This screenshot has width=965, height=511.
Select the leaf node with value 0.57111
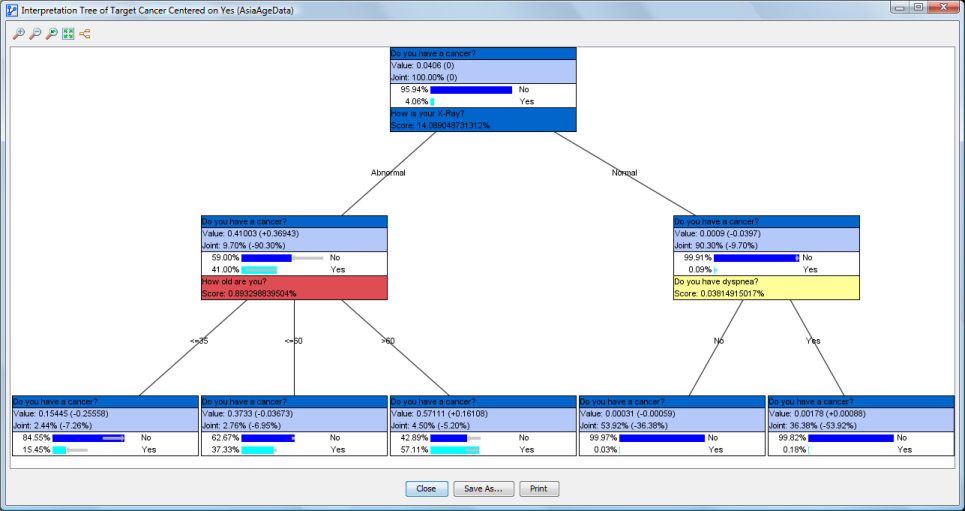coord(483,412)
